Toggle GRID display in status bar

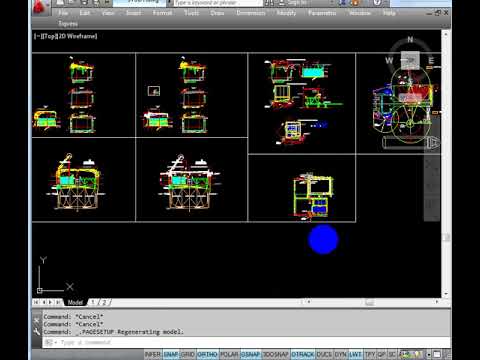[x=188, y=354]
